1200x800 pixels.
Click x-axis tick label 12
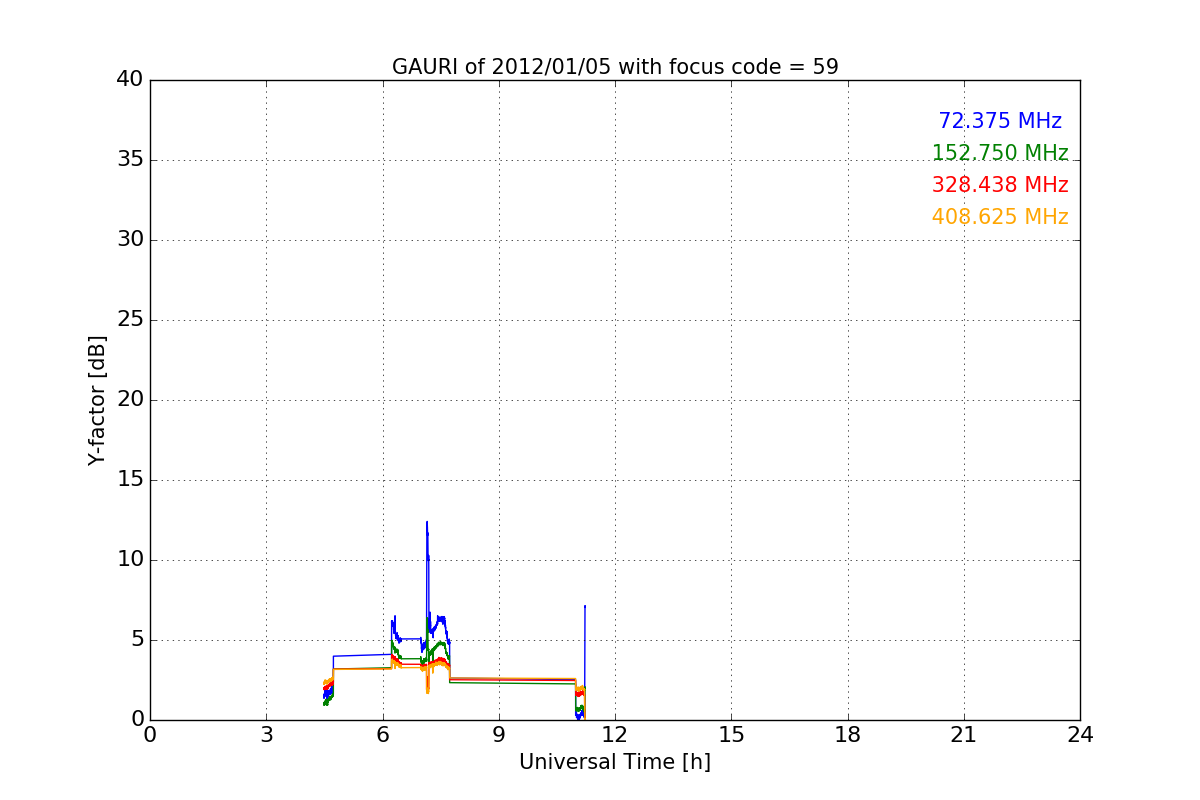615,735
